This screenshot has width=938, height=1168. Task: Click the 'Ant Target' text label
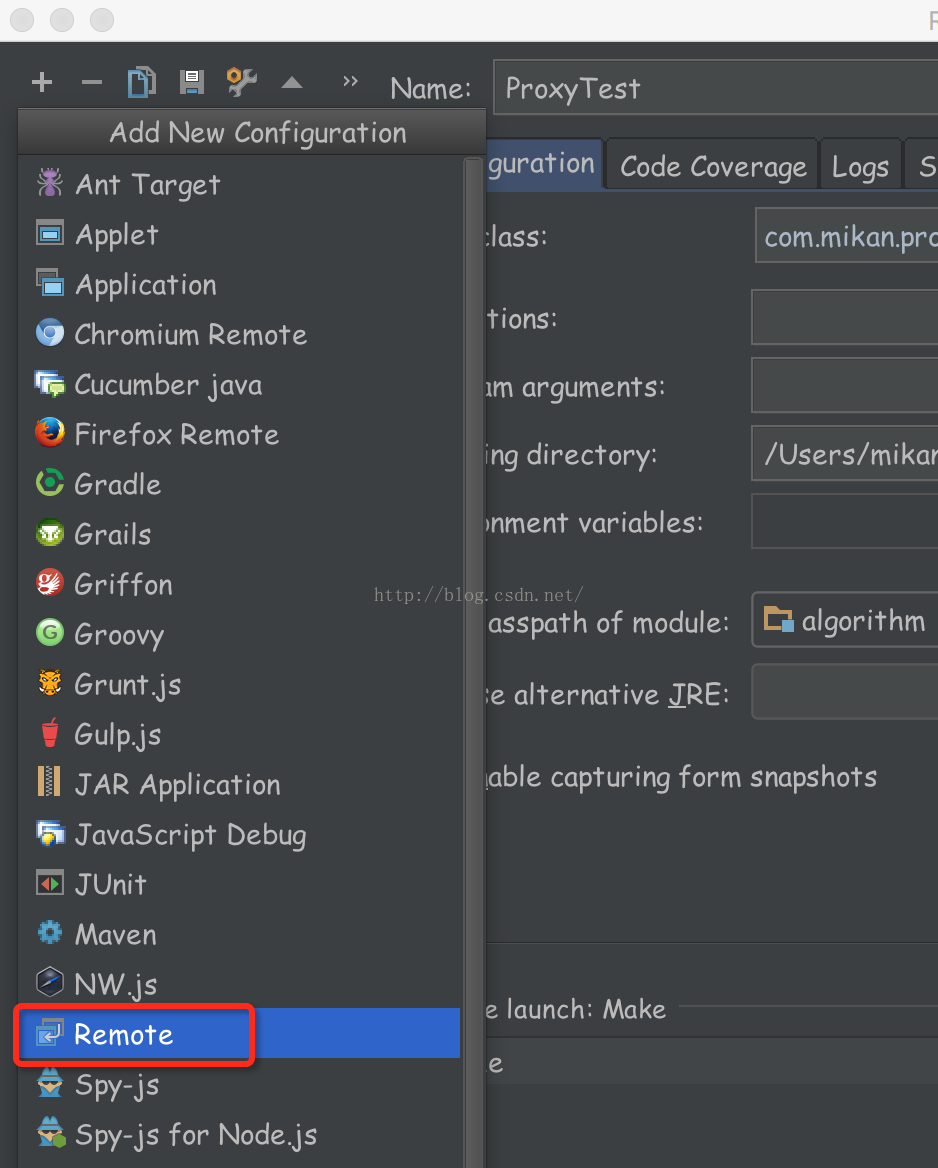[148, 184]
